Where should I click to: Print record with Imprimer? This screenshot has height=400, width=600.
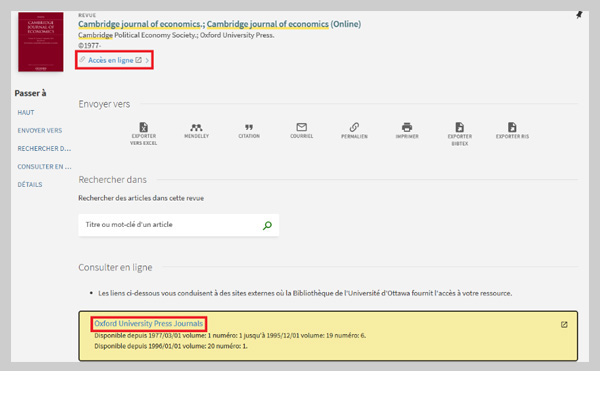click(407, 131)
